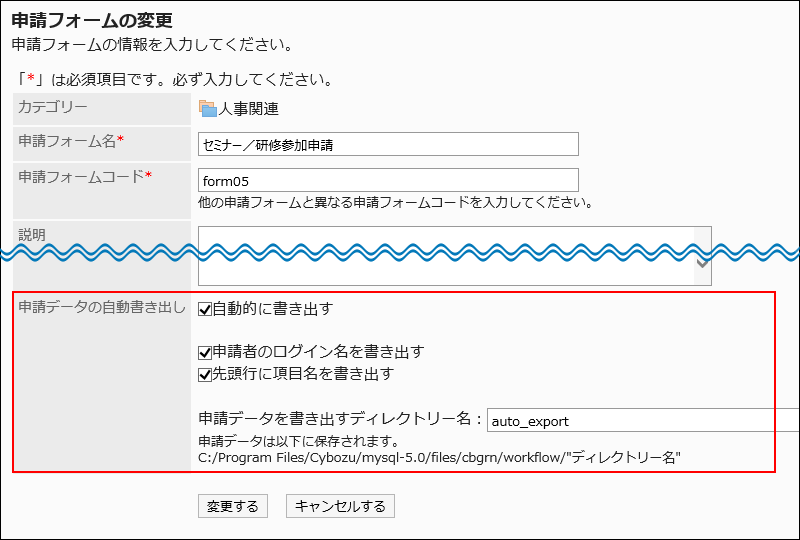
Task: Toggle the 自動的に書き出す checkbox
Action: coord(205,309)
